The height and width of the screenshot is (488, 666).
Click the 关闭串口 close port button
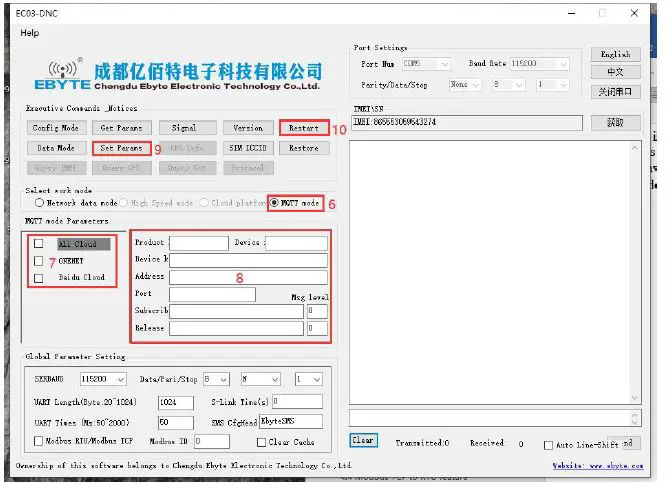pyautogui.click(x=615, y=91)
